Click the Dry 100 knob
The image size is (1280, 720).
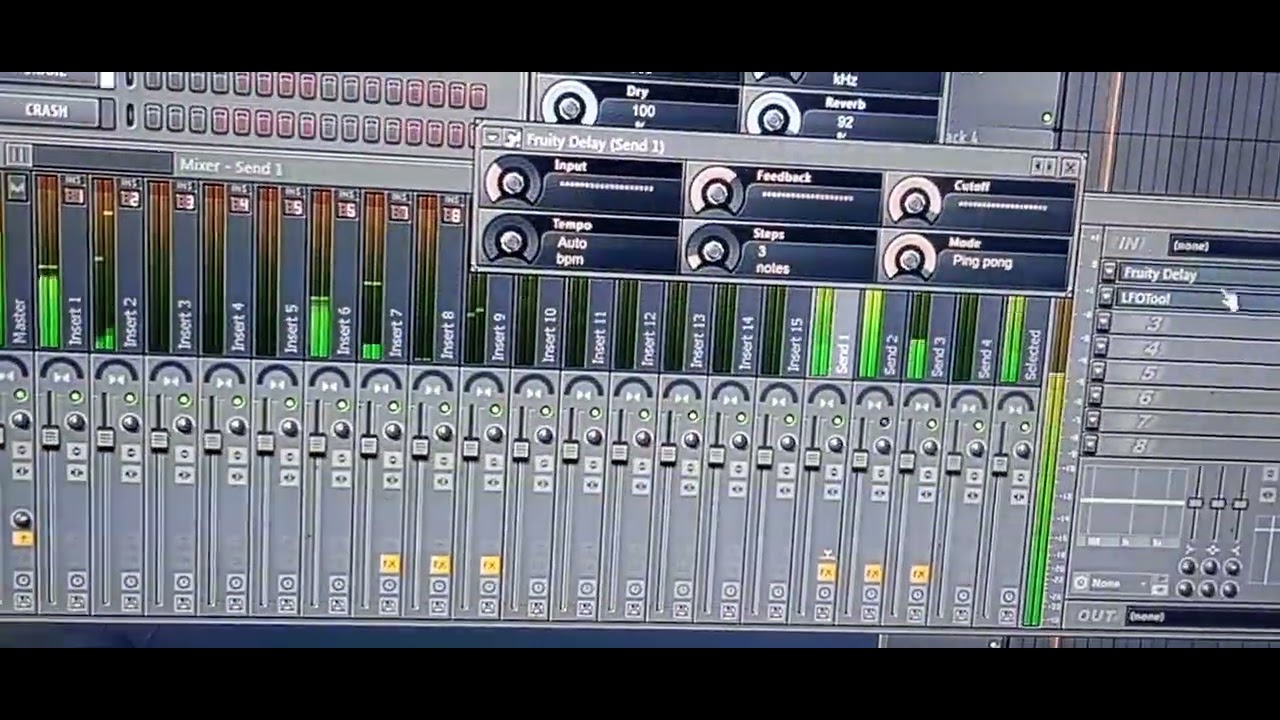(x=572, y=108)
